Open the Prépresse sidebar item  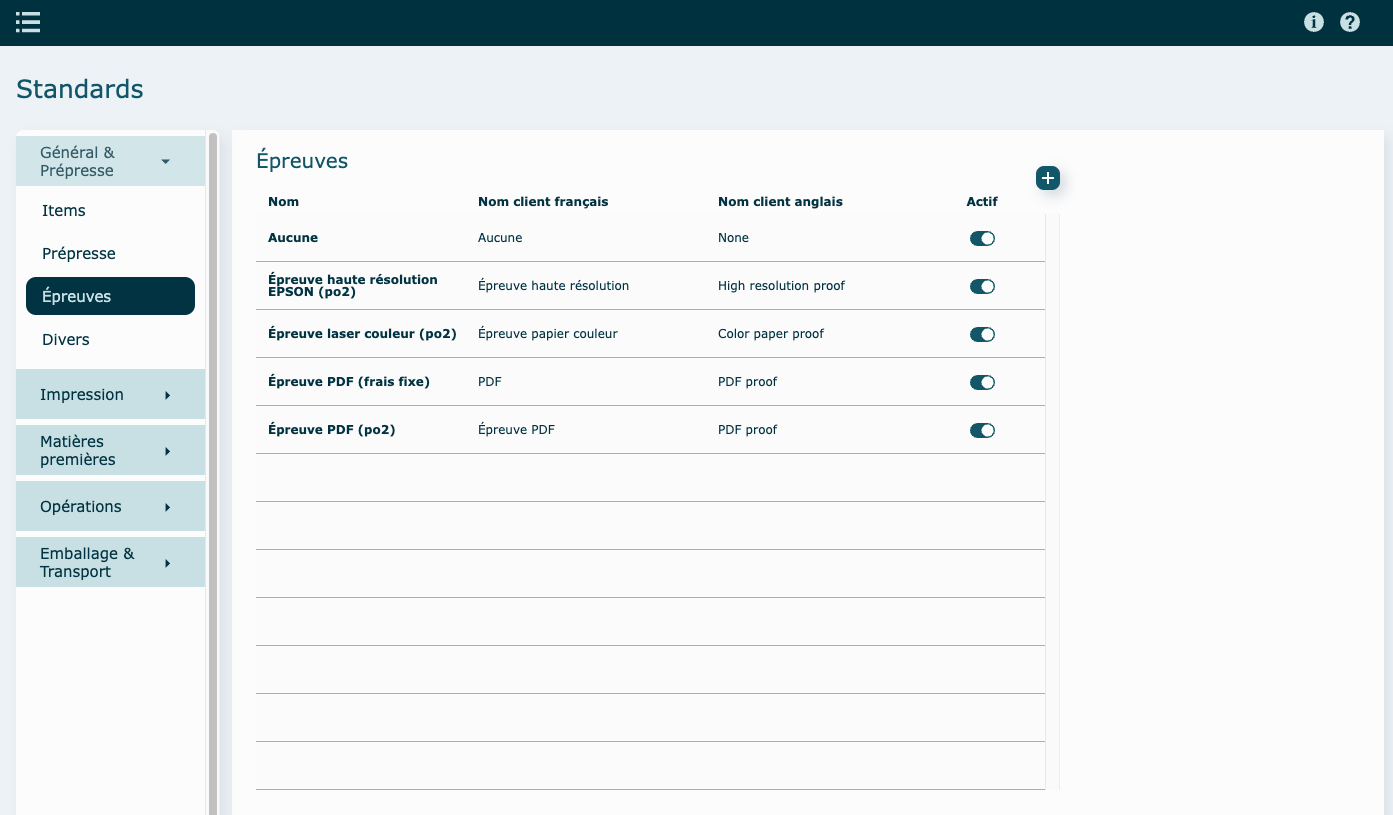[79, 254]
